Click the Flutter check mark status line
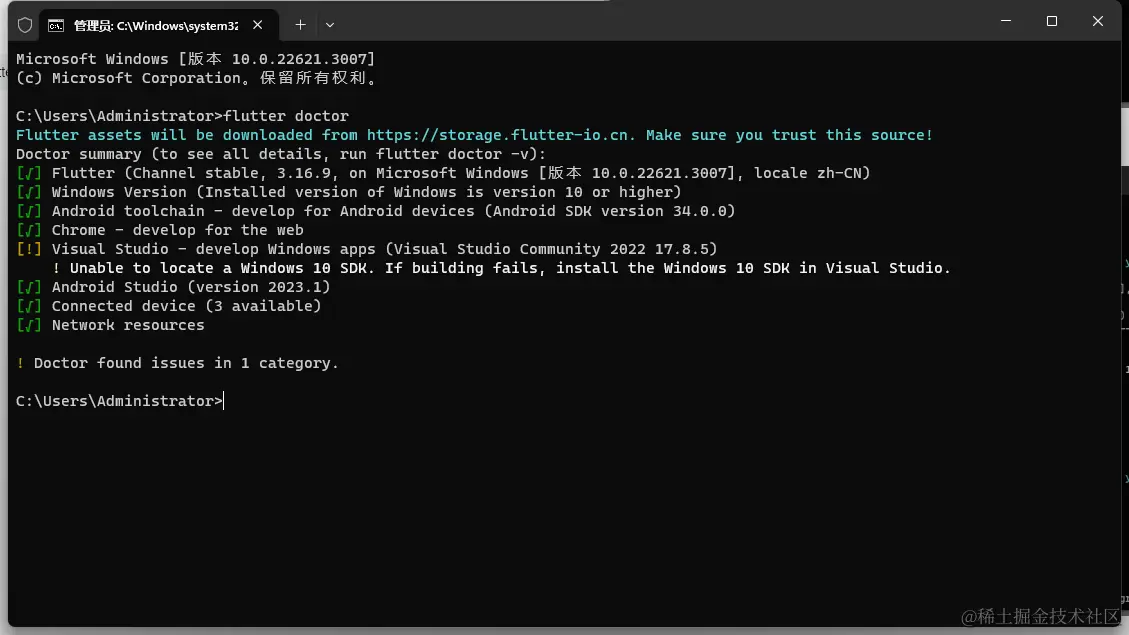The height and width of the screenshot is (635, 1129). point(443,173)
